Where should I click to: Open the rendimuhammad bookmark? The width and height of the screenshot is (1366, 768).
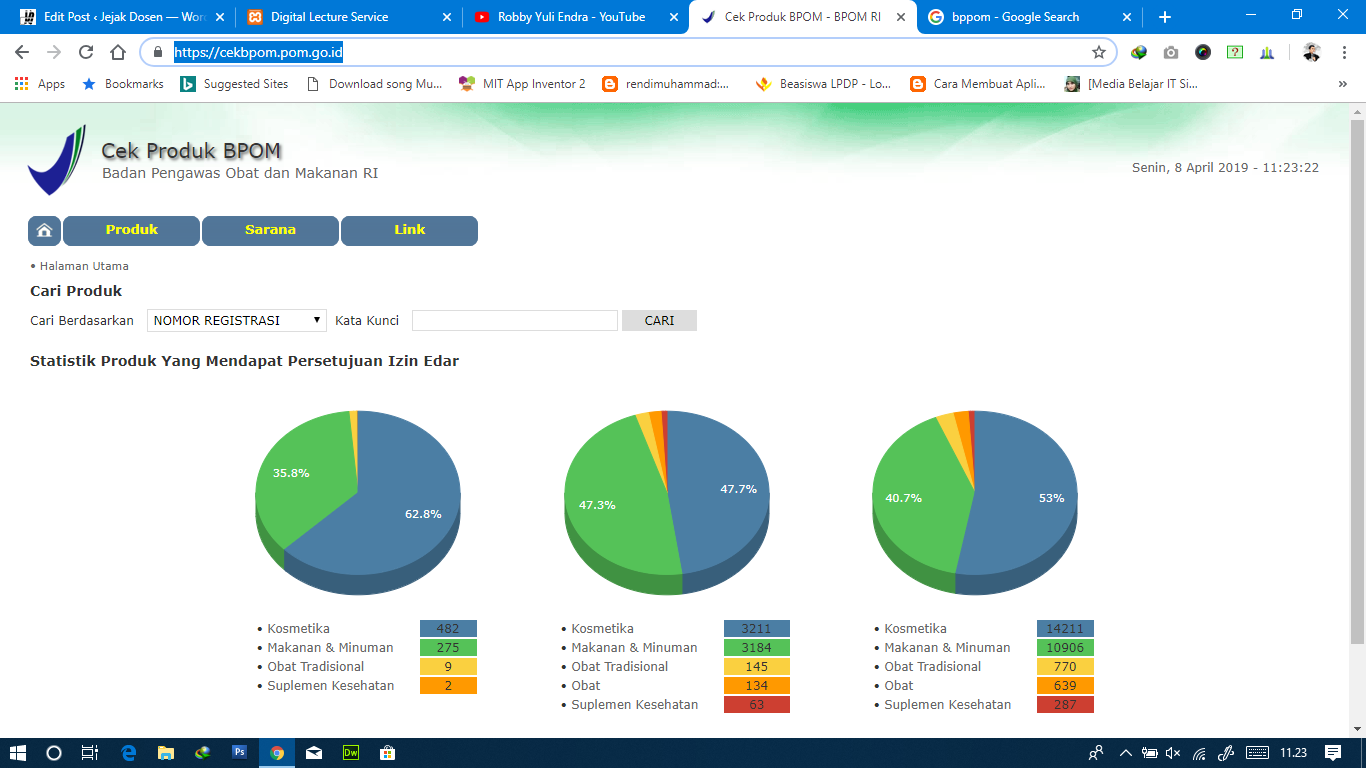(x=666, y=84)
